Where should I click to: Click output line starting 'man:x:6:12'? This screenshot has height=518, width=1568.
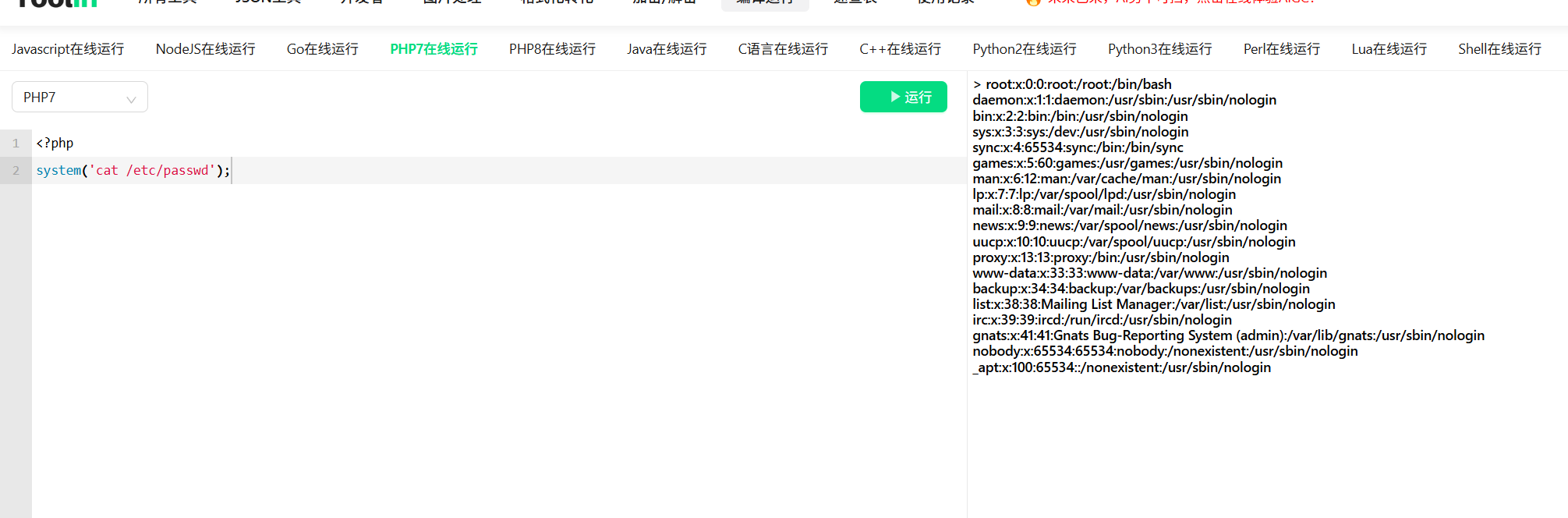1127,179
